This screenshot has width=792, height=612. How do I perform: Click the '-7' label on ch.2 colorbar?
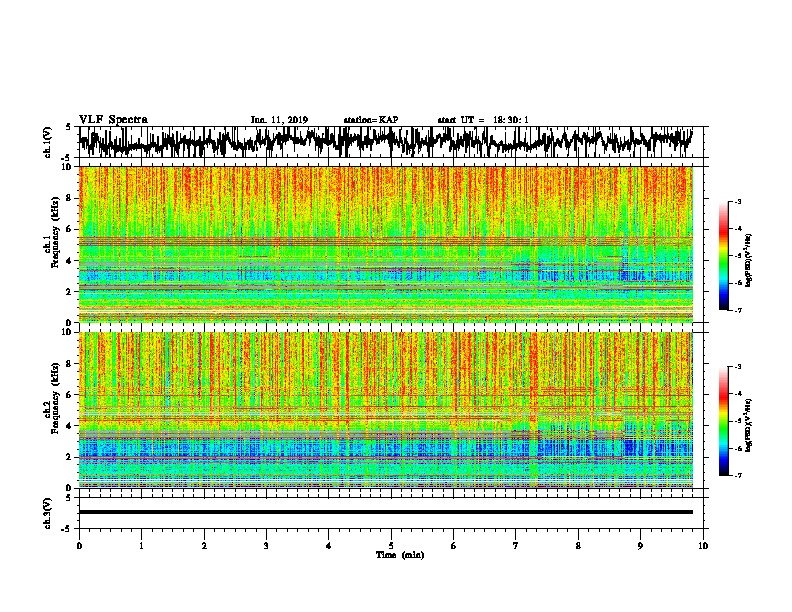[x=737, y=475]
